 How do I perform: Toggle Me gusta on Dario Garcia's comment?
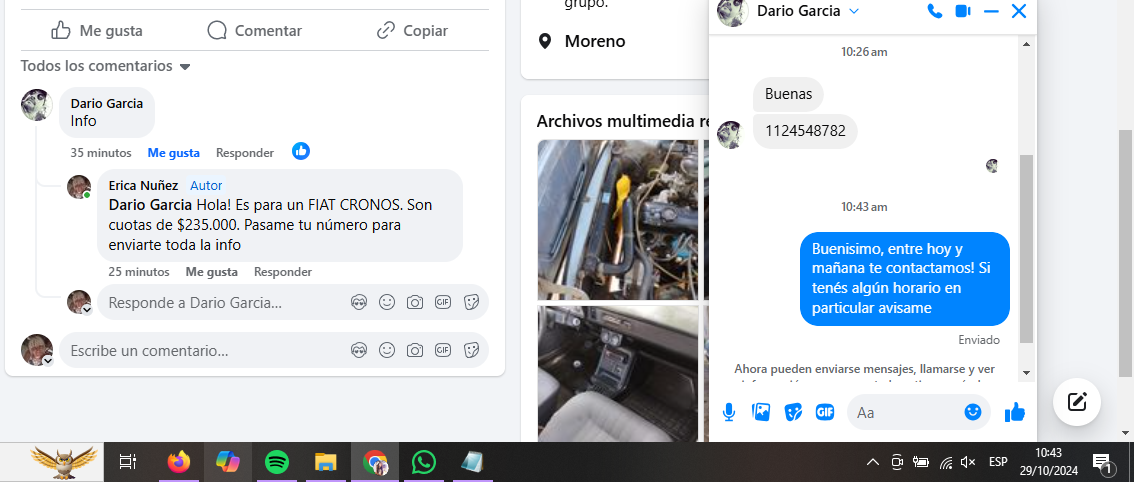(x=173, y=153)
